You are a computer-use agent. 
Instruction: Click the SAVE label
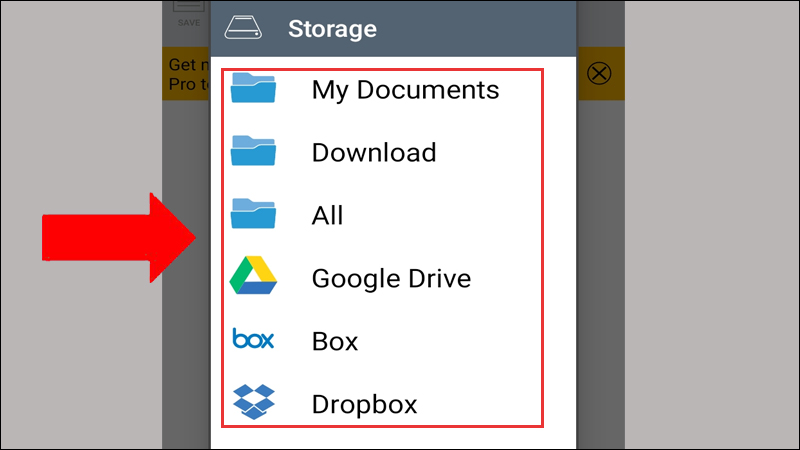tap(189, 23)
